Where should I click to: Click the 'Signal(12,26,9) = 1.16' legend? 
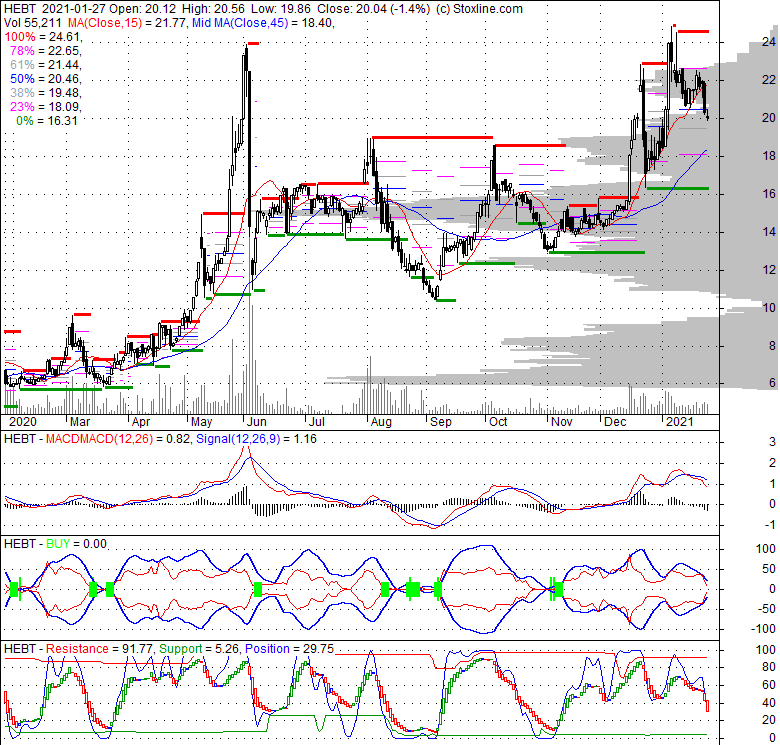point(256,439)
